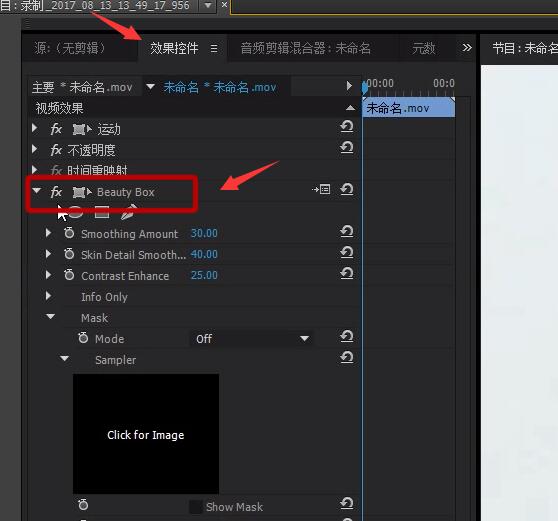558x521 pixels.
Task: Enable the Show Mask checkbox
Action: [x=195, y=507]
